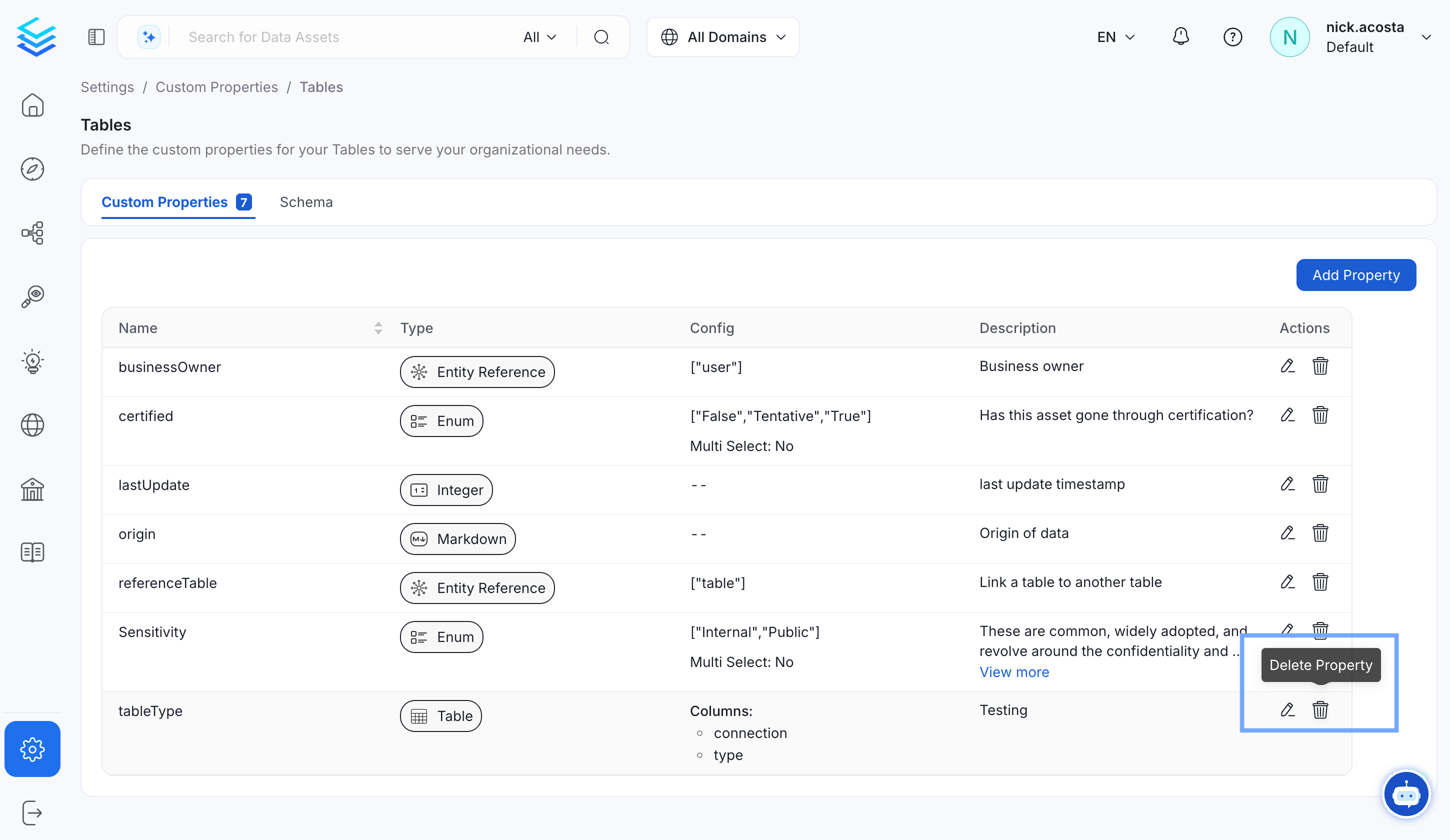Click the logout icon in sidebar

32,812
